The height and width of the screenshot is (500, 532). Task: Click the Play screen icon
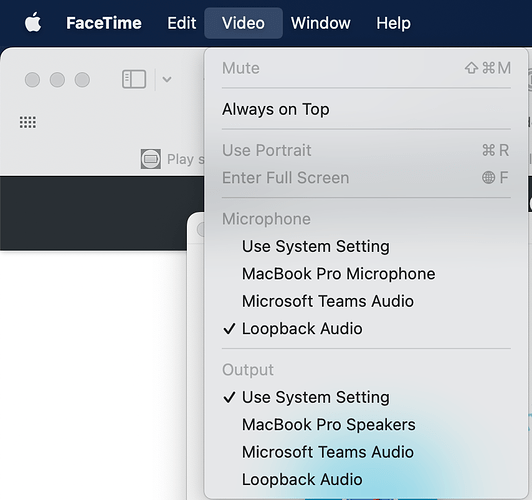[x=151, y=159]
